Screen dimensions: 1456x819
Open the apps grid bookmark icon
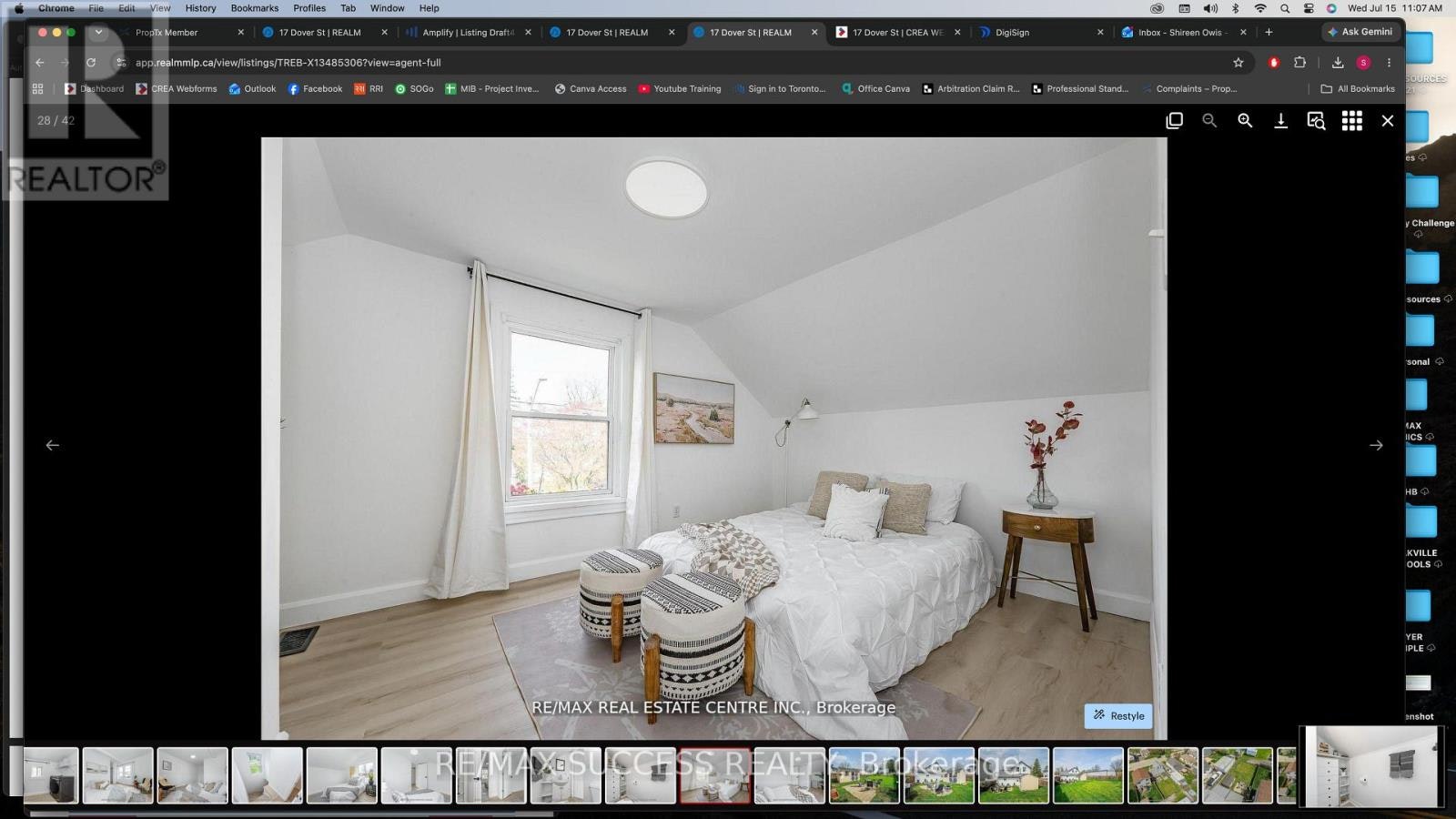(37, 88)
